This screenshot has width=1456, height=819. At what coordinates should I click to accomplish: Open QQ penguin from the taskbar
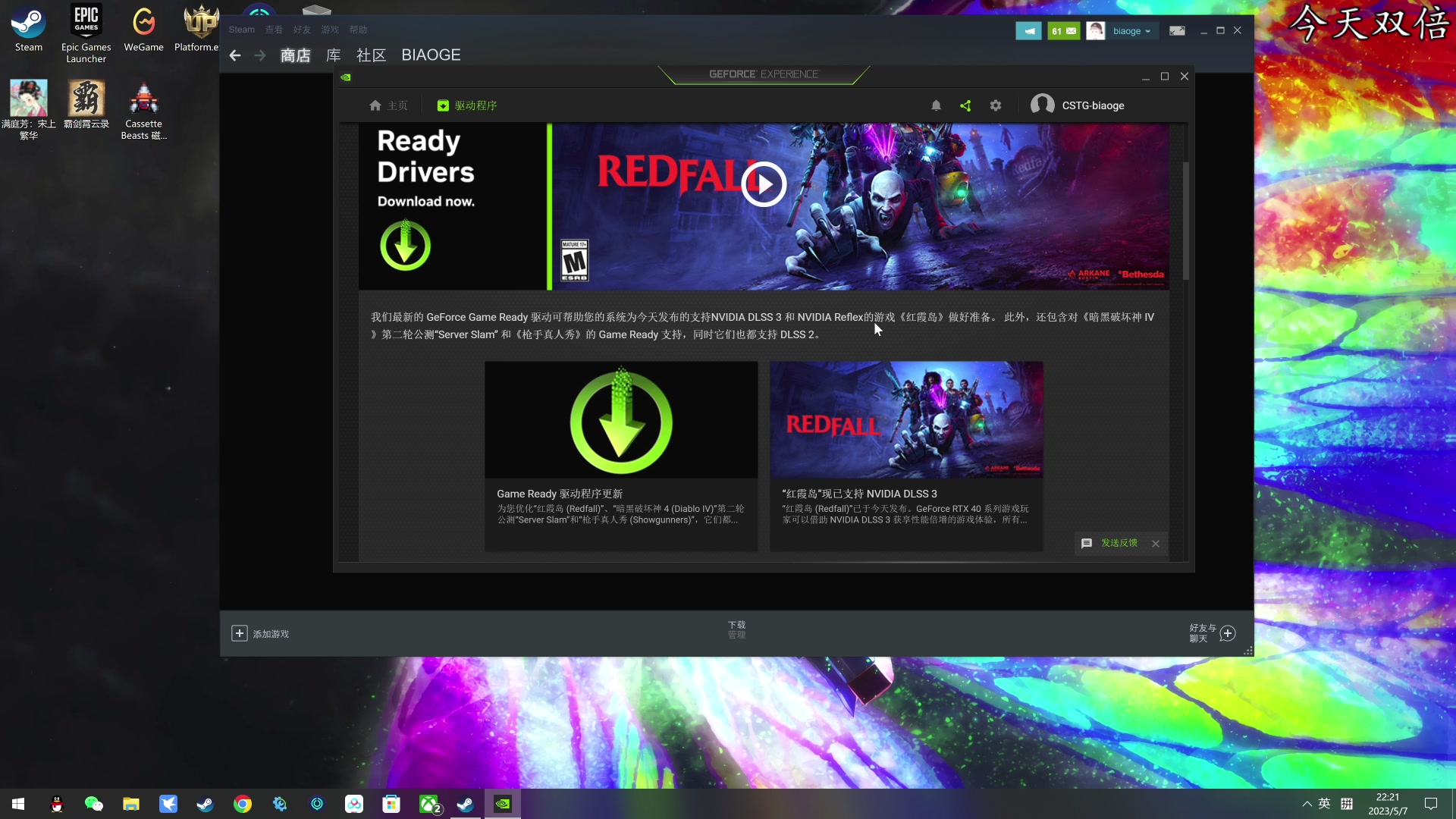point(56,804)
